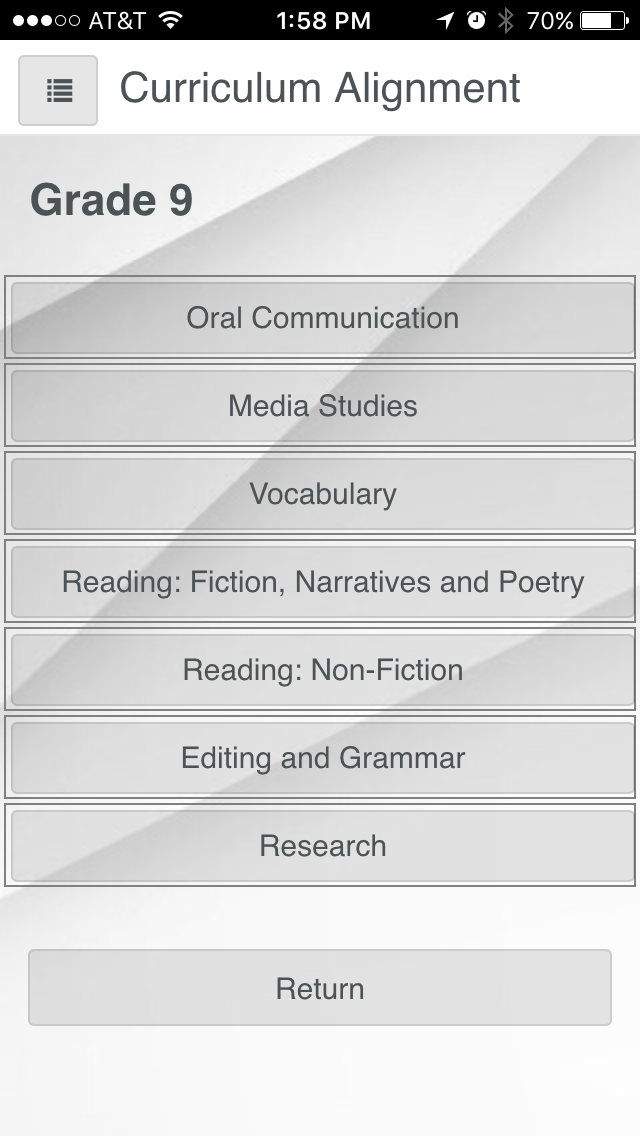This screenshot has width=640, height=1136.
Task: Select Reading: Non-Fiction
Action: (x=323, y=670)
